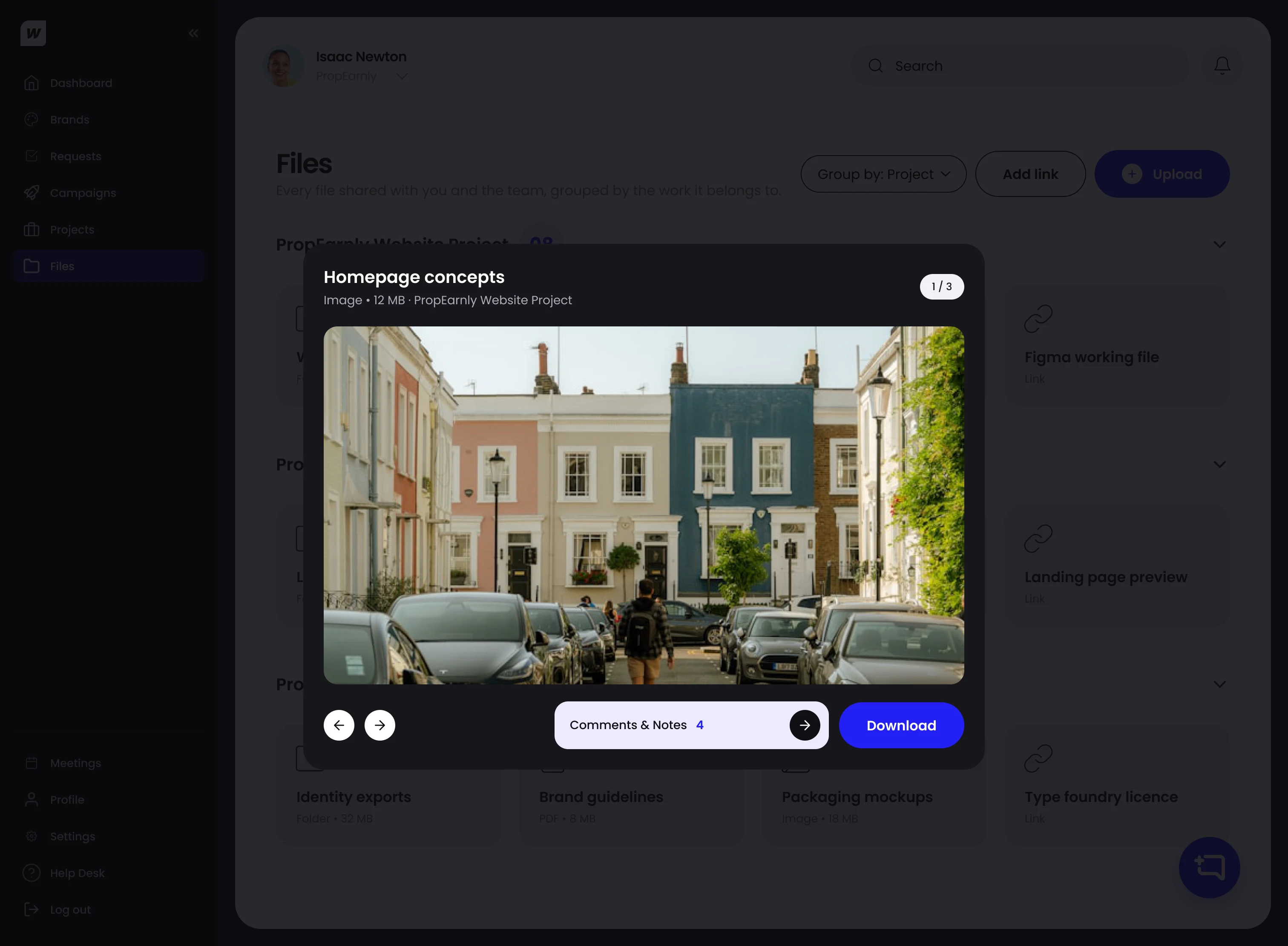Collapse the third project section chevron
Viewport: 1288px width, 946px height.
[x=1220, y=684]
